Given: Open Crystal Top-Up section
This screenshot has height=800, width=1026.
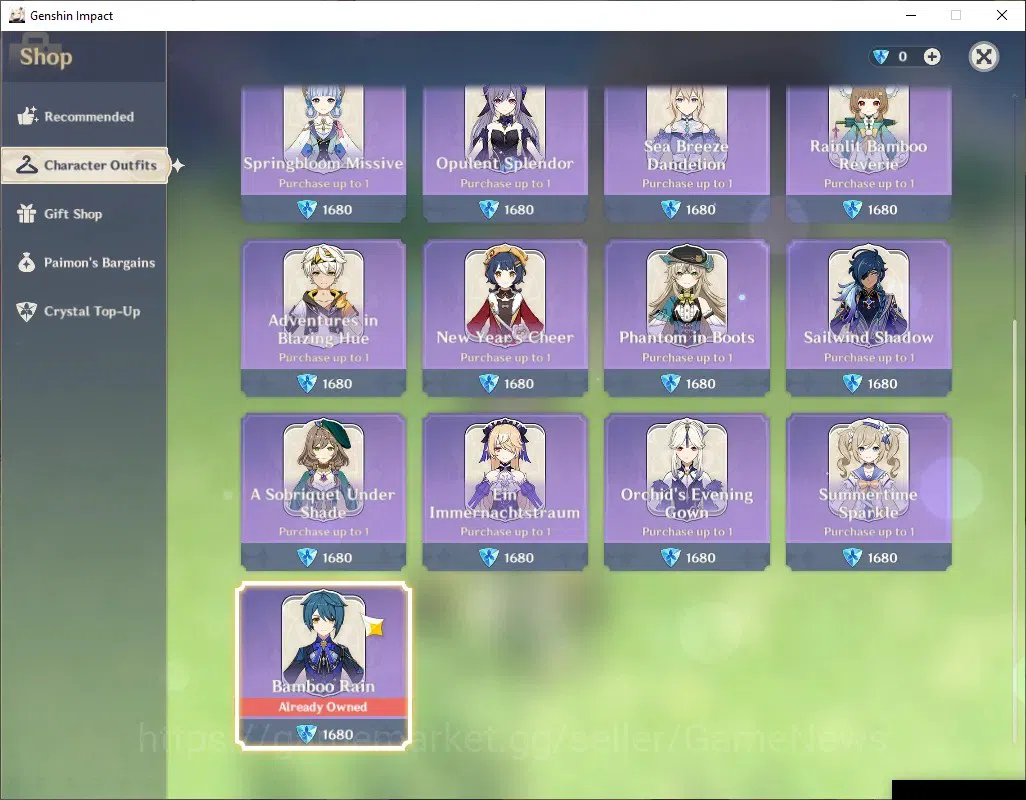Looking at the screenshot, I should [84, 311].
